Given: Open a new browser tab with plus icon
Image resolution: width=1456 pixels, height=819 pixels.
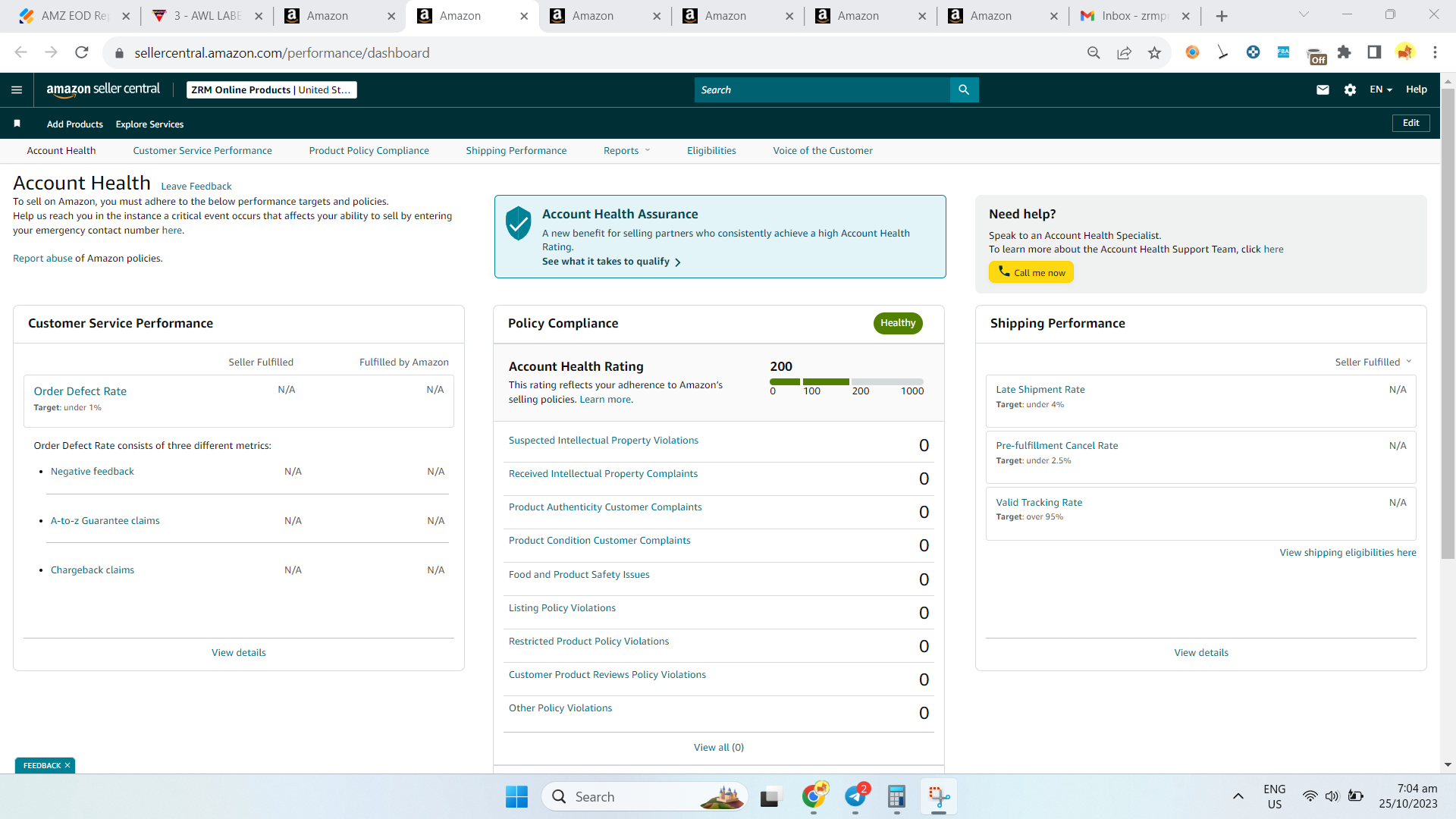Looking at the screenshot, I should [1222, 16].
